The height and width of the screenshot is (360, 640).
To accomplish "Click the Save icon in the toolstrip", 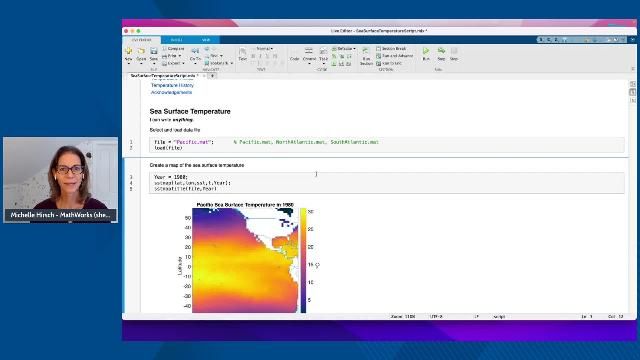I will point(153,53).
